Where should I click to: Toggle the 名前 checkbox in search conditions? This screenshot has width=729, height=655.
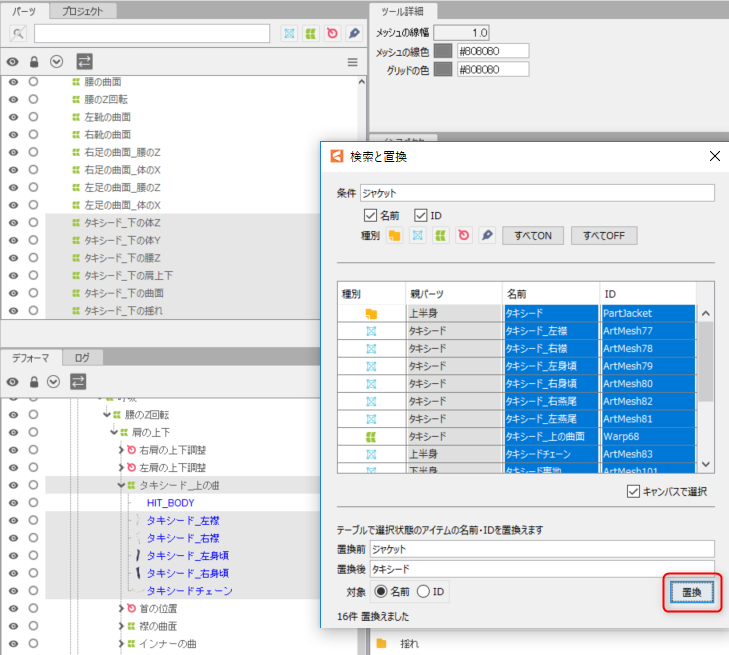pyautogui.click(x=370, y=215)
